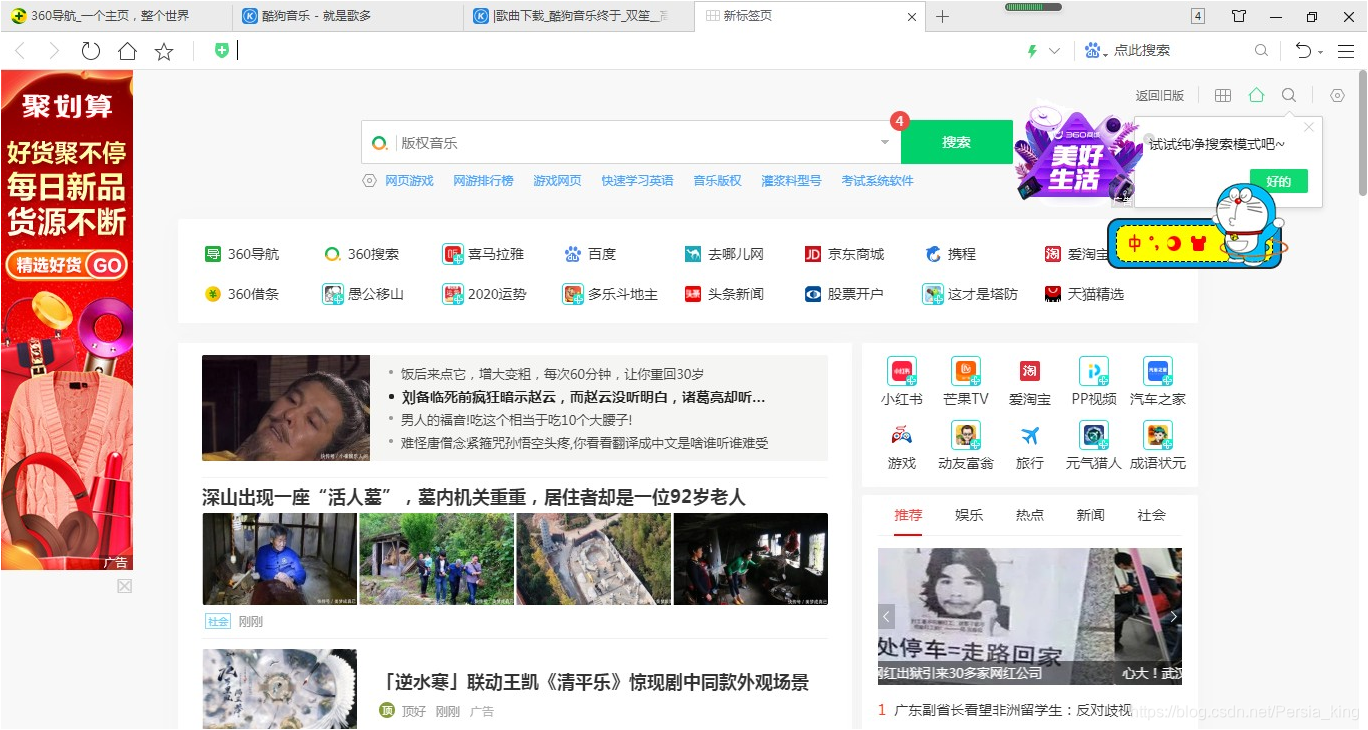The height and width of the screenshot is (730, 1368).
Task: Click the page refresh icon
Action: click(x=91, y=50)
